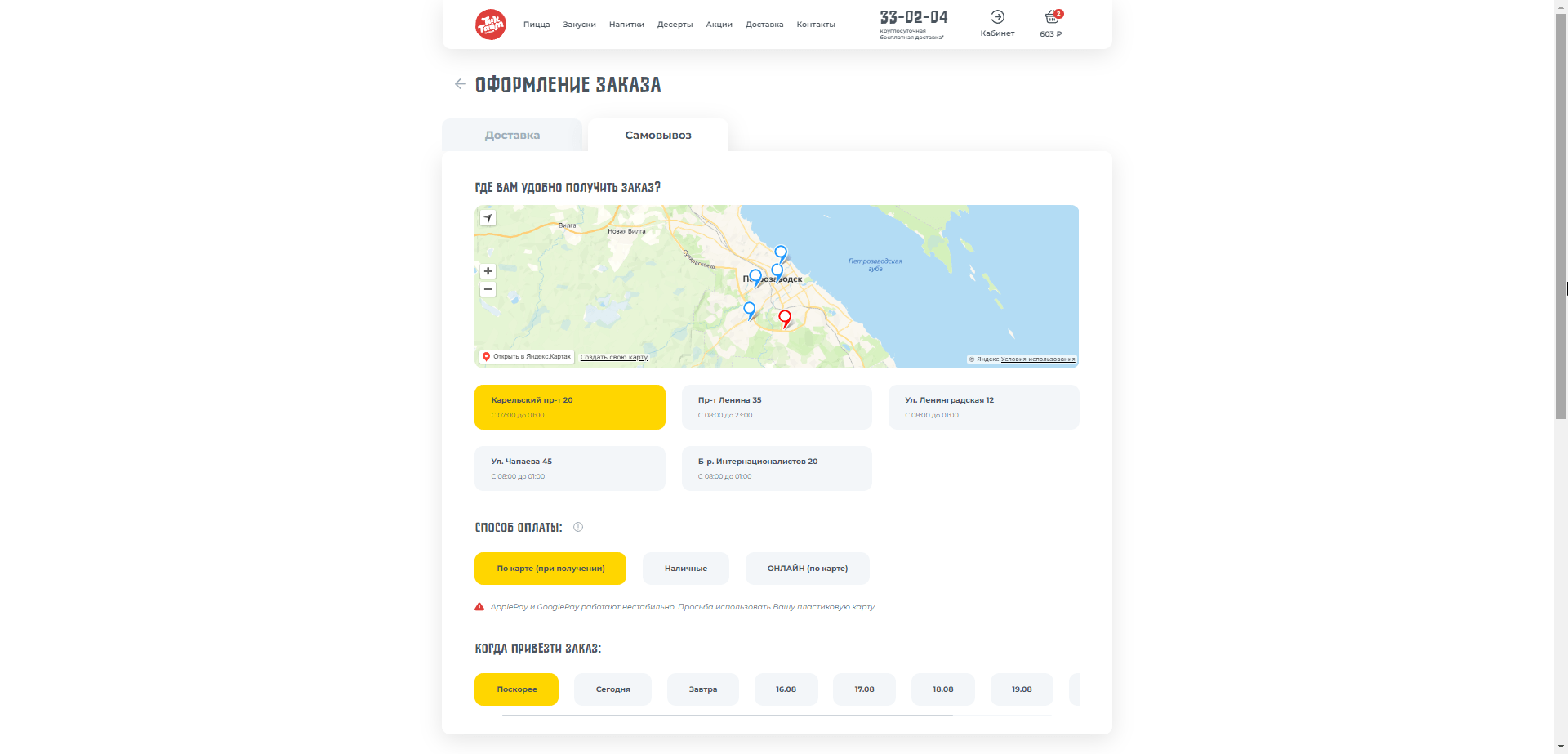Open the Акции menu item
Screen dimensions: 1568x754
pos(719,25)
